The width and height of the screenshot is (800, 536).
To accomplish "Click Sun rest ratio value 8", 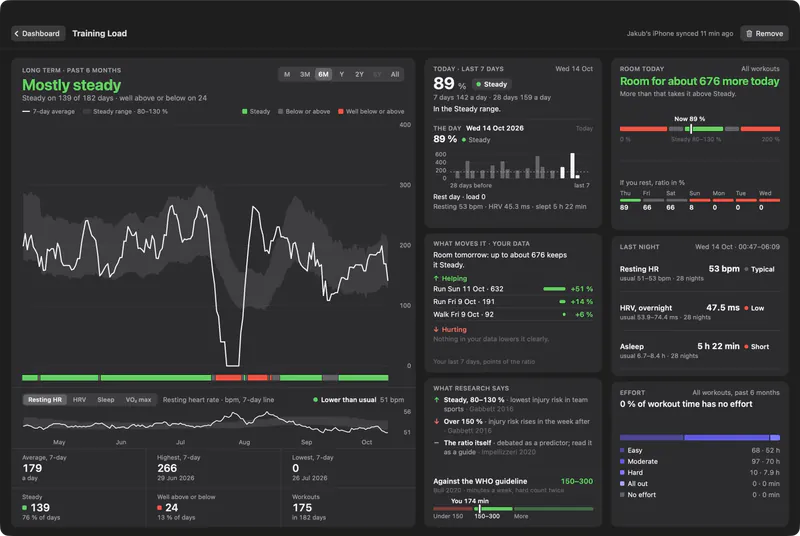I will pos(691,208).
